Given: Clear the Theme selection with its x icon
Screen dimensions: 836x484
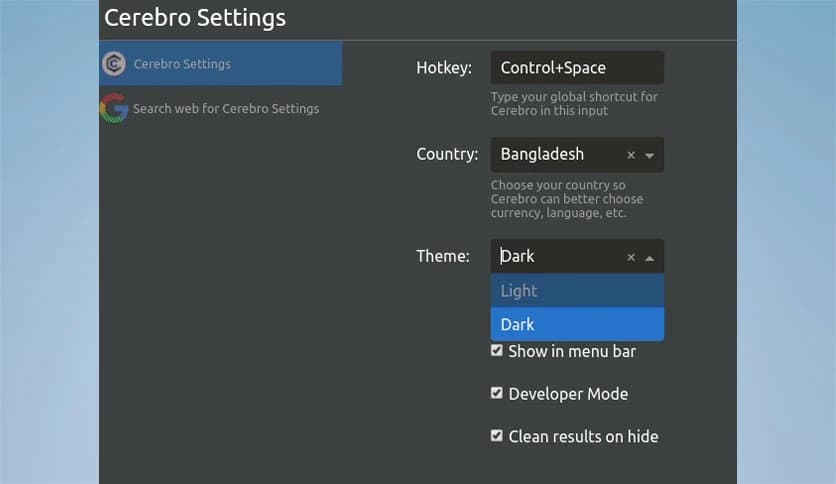Looking at the screenshot, I should (x=631, y=257).
